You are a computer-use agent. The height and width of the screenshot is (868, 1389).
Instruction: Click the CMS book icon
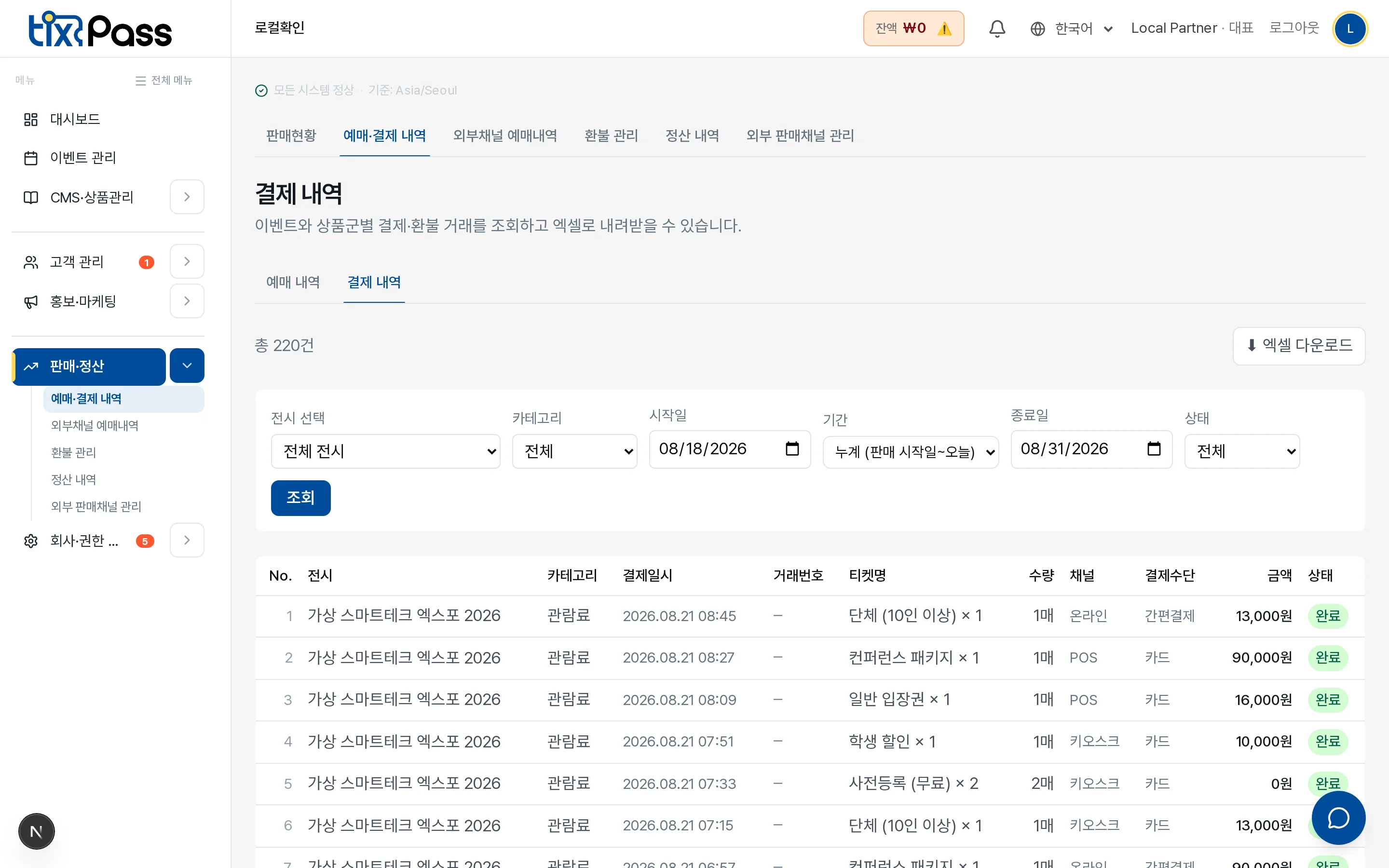click(30, 198)
